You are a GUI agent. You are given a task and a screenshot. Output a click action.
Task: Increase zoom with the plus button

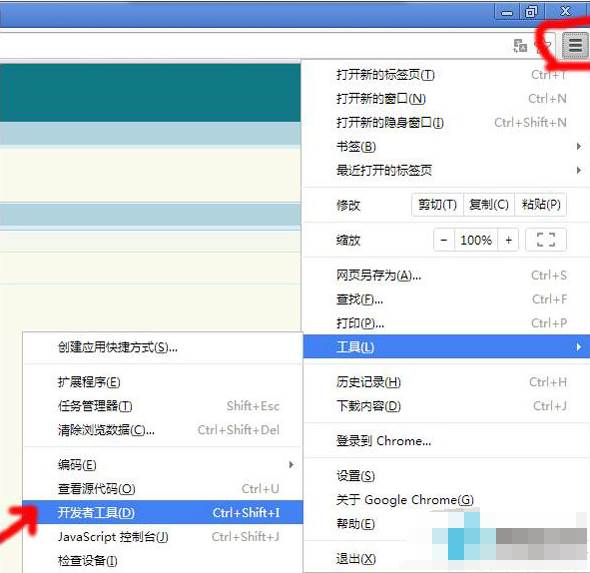point(508,240)
